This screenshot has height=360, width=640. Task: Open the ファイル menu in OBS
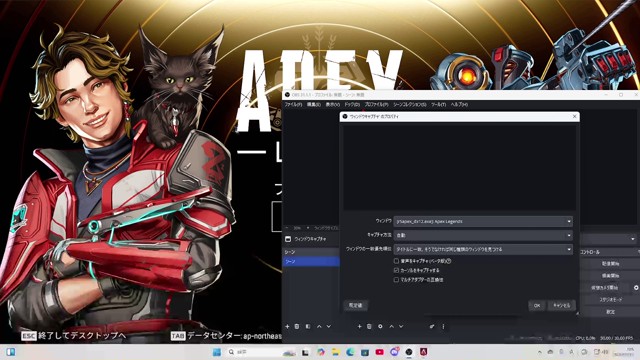point(293,104)
